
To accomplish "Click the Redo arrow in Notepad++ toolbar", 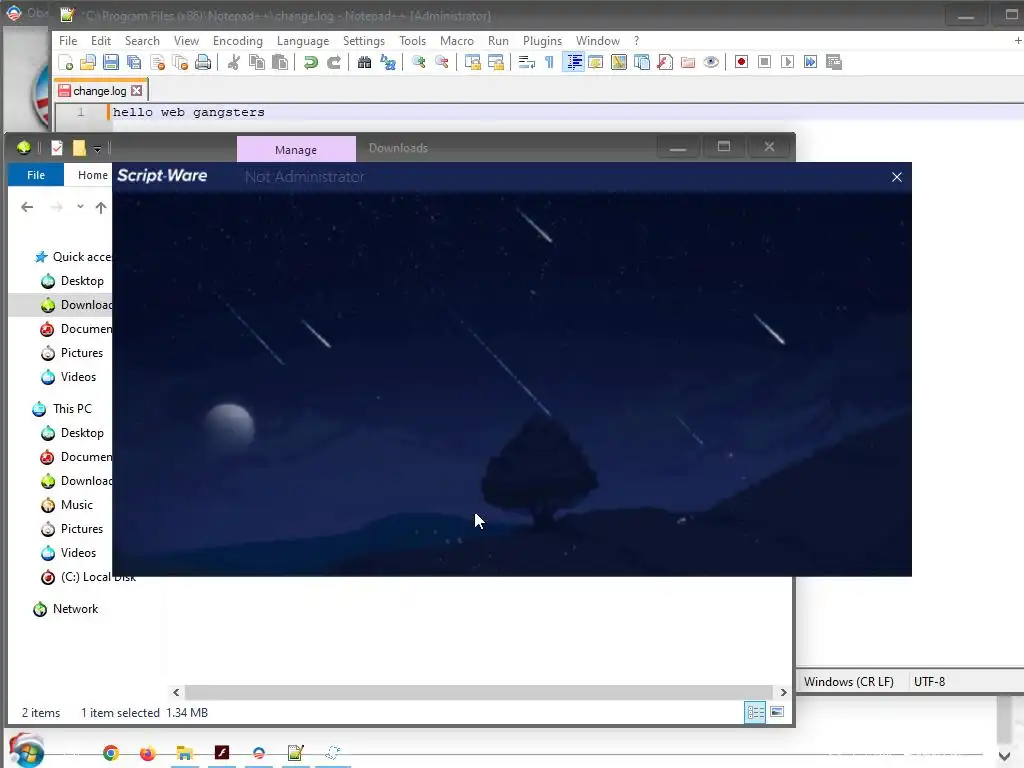I will pos(334,62).
